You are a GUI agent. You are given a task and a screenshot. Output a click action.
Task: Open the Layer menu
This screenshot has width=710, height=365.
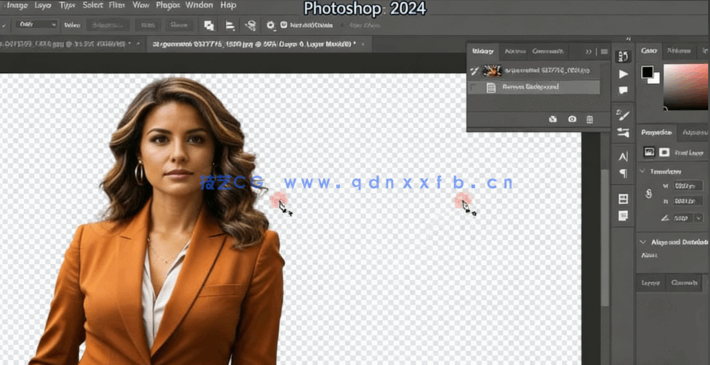point(43,6)
